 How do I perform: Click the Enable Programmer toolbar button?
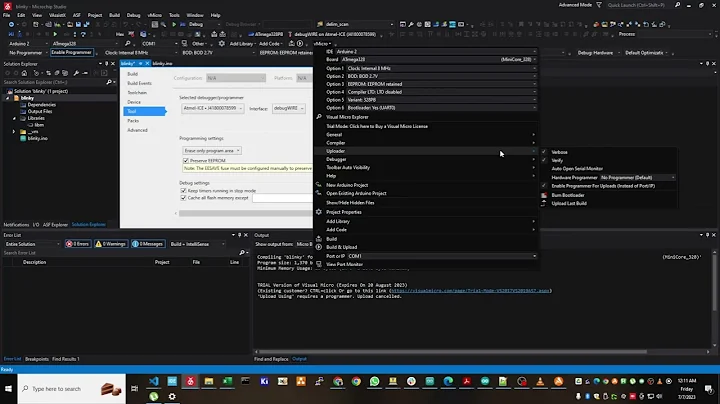point(71,53)
